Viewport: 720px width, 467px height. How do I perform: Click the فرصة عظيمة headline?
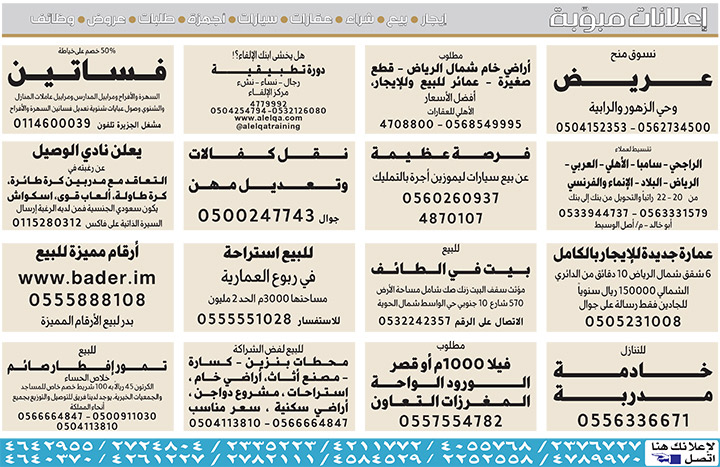(450, 154)
